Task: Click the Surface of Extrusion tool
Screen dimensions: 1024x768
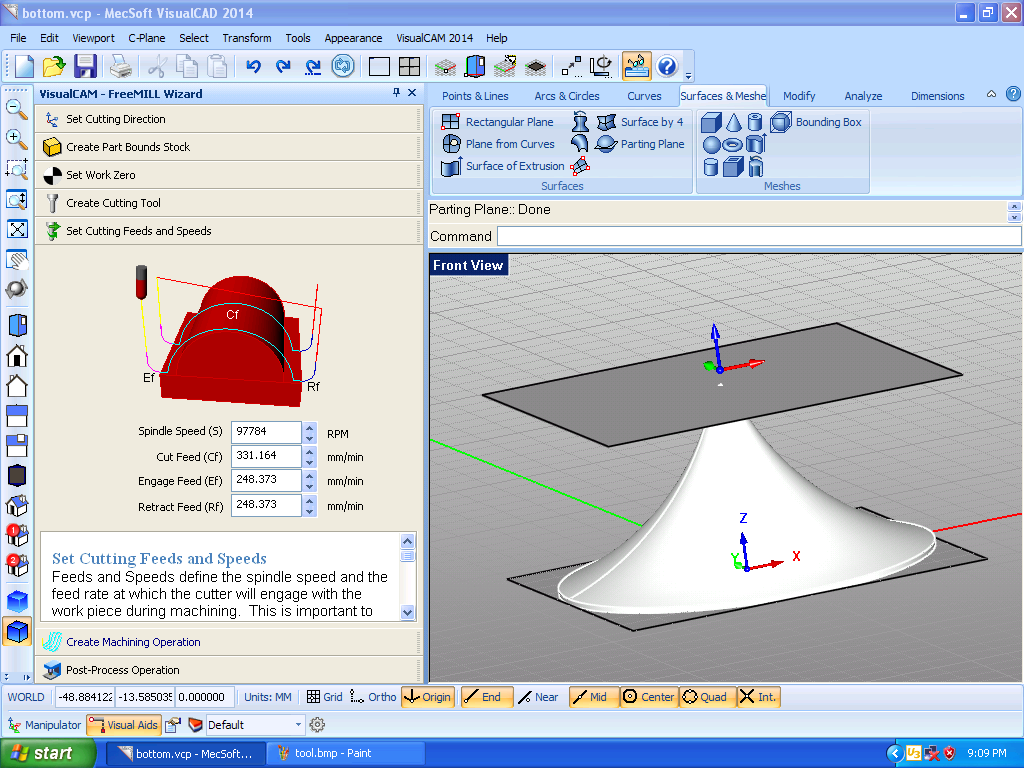Action: (x=503, y=166)
